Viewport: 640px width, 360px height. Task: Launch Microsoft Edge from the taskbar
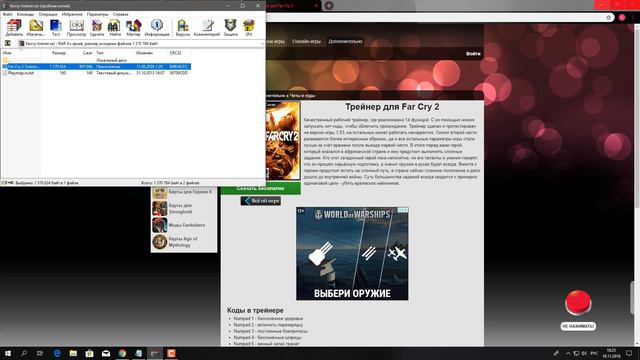(57, 353)
